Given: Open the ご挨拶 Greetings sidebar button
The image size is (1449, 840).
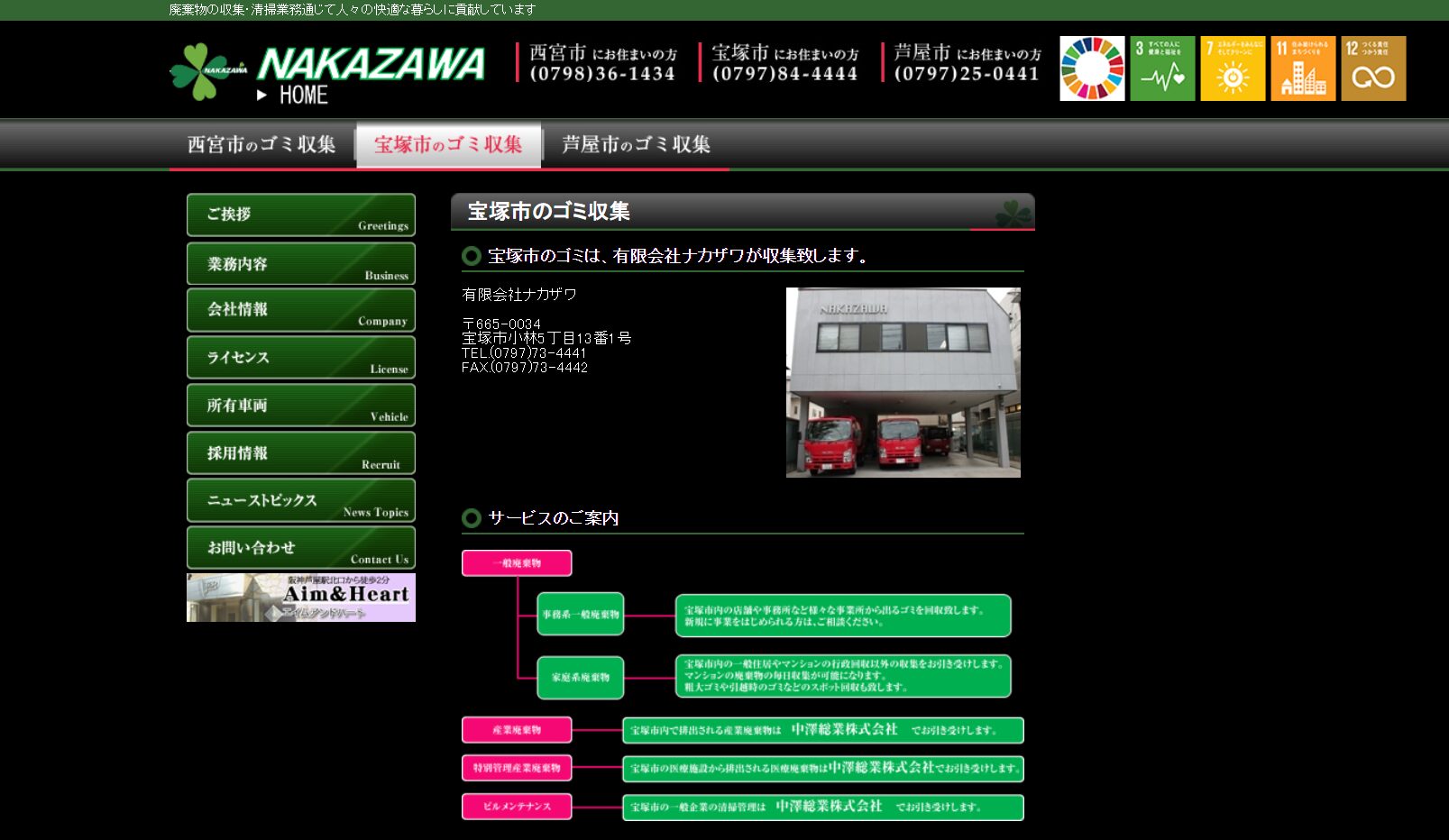Looking at the screenshot, I should (x=301, y=215).
